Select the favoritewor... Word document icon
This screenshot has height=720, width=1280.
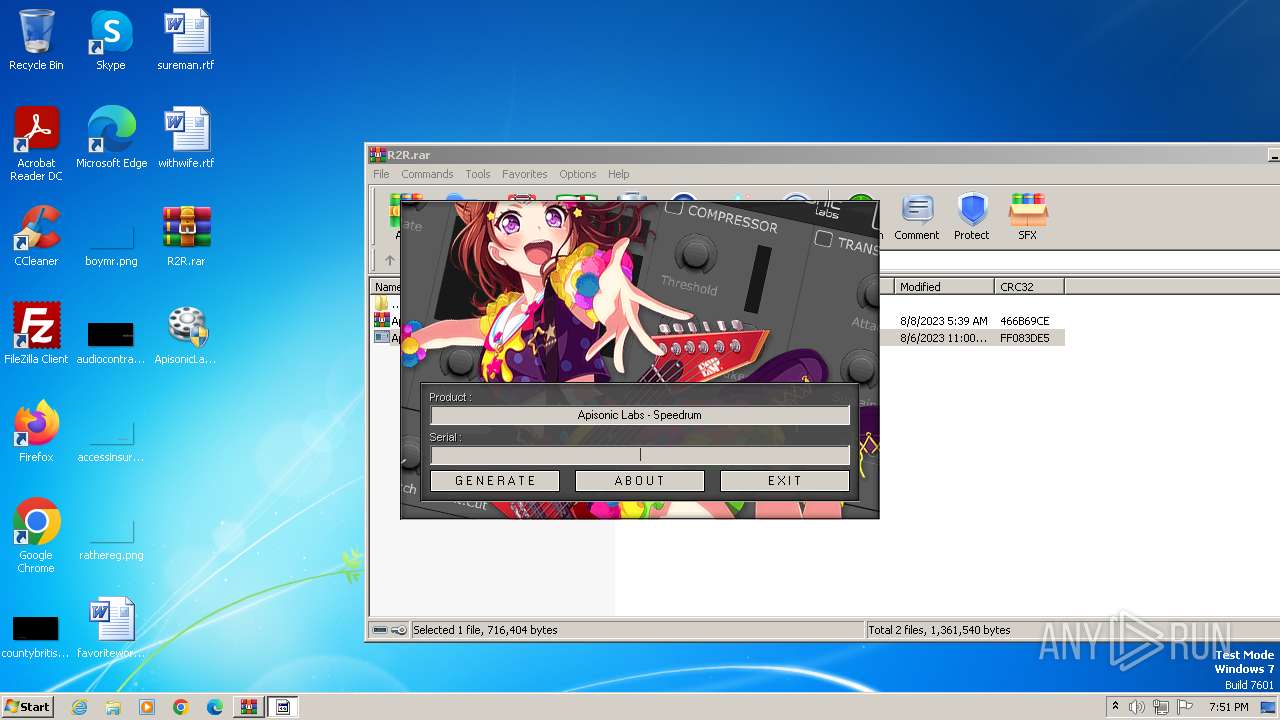pos(111,629)
